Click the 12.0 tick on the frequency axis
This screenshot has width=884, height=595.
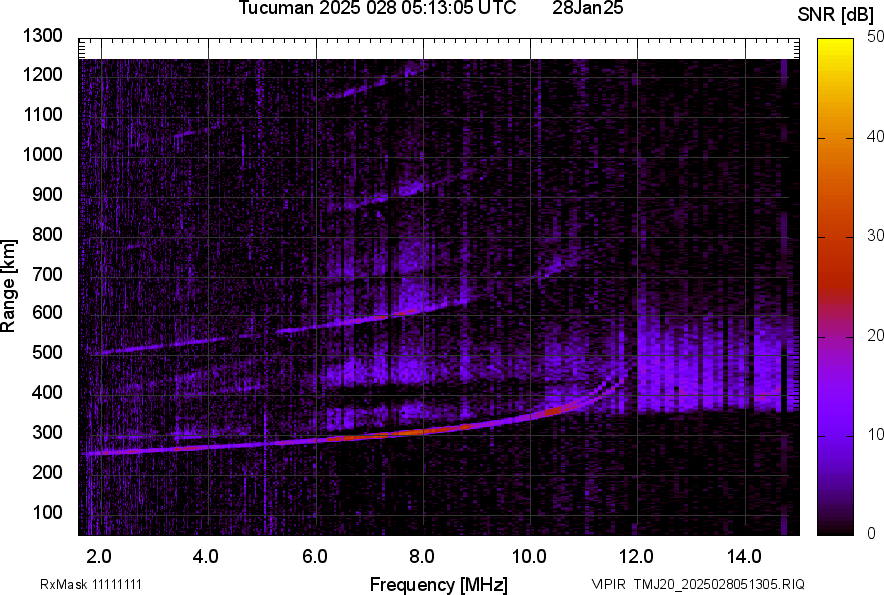click(x=637, y=554)
